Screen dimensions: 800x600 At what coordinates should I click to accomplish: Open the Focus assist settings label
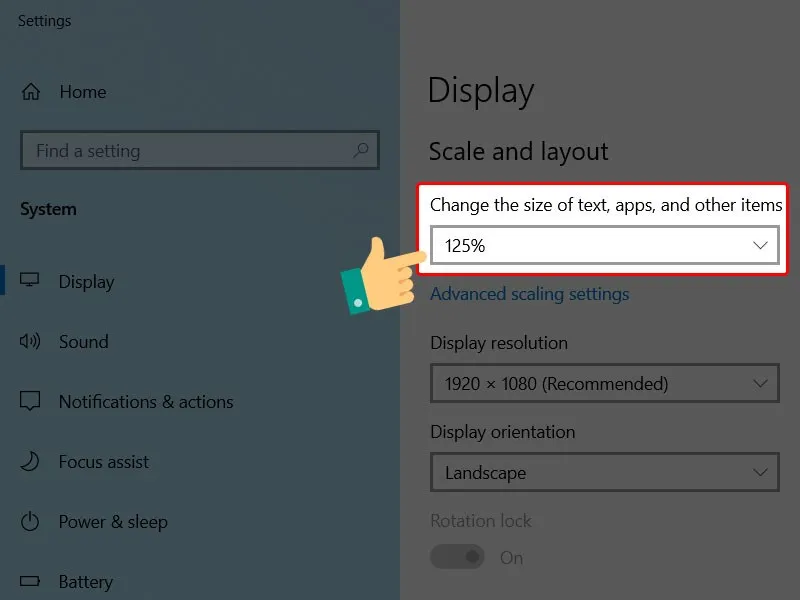coord(104,462)
